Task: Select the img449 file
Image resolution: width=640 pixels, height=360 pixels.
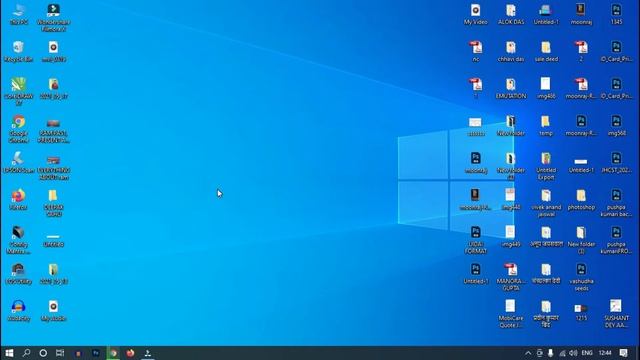Action: (511, 236)
